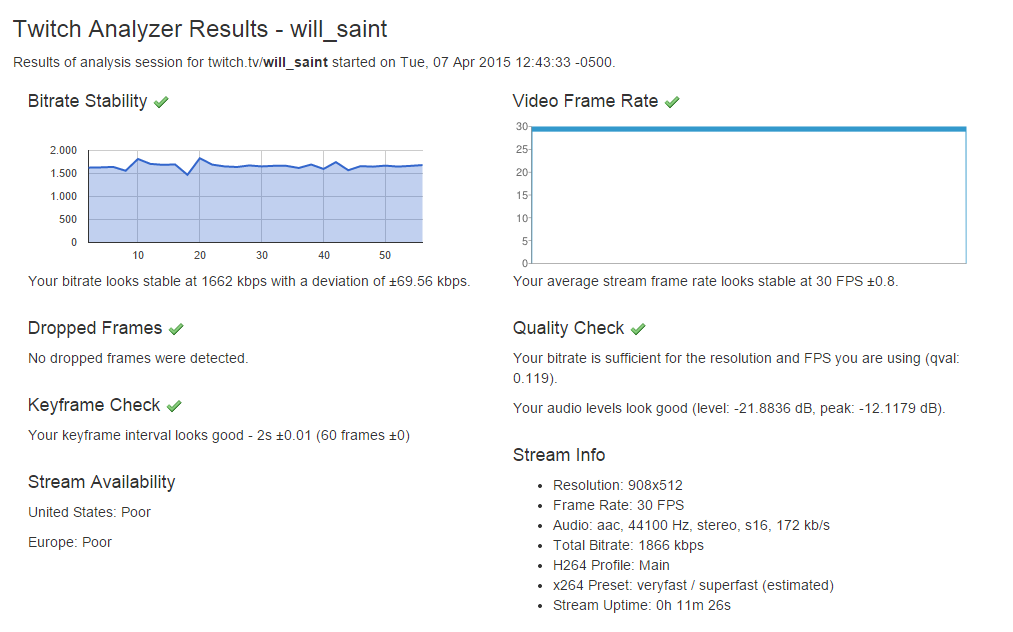
Task: Click the H264 Profile: Main entry
Action: [611, 565]
